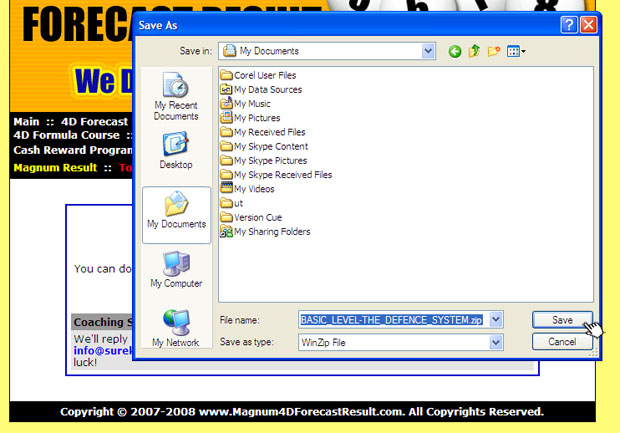
Task: Open My Network places
Action: click(176, 328)
